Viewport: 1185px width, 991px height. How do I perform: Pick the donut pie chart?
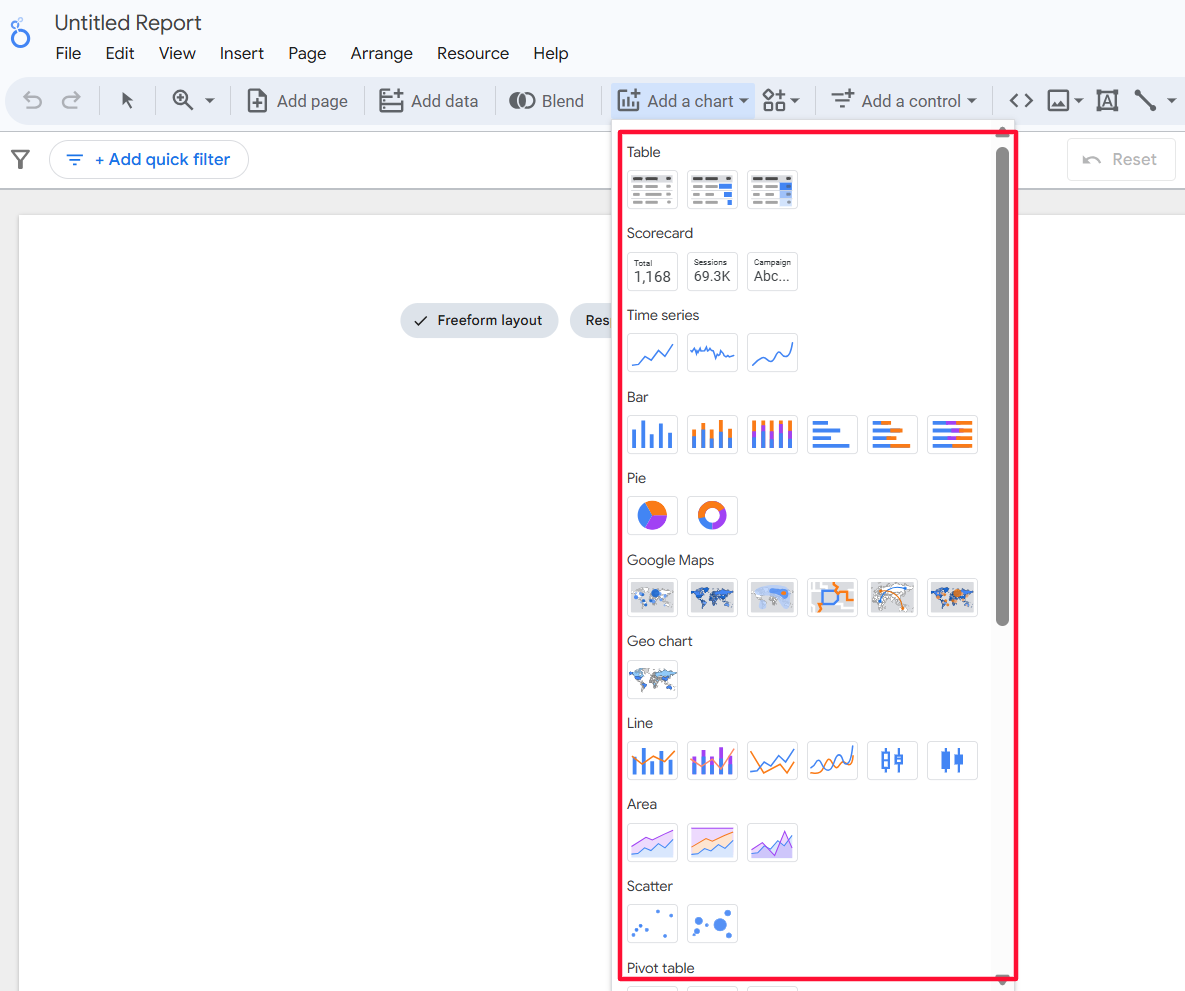click(712, 515)
